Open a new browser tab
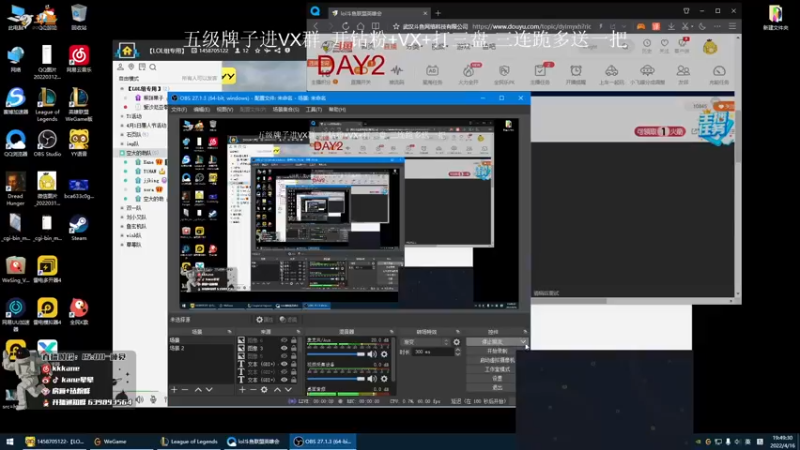 [438, 13]
